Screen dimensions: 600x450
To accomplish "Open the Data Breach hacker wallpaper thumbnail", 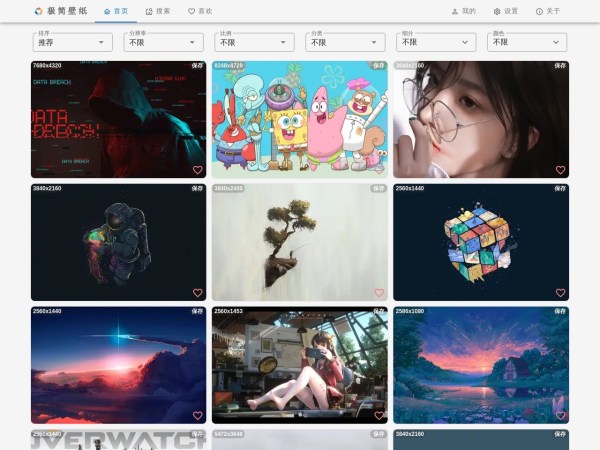I will coord(119,119).
